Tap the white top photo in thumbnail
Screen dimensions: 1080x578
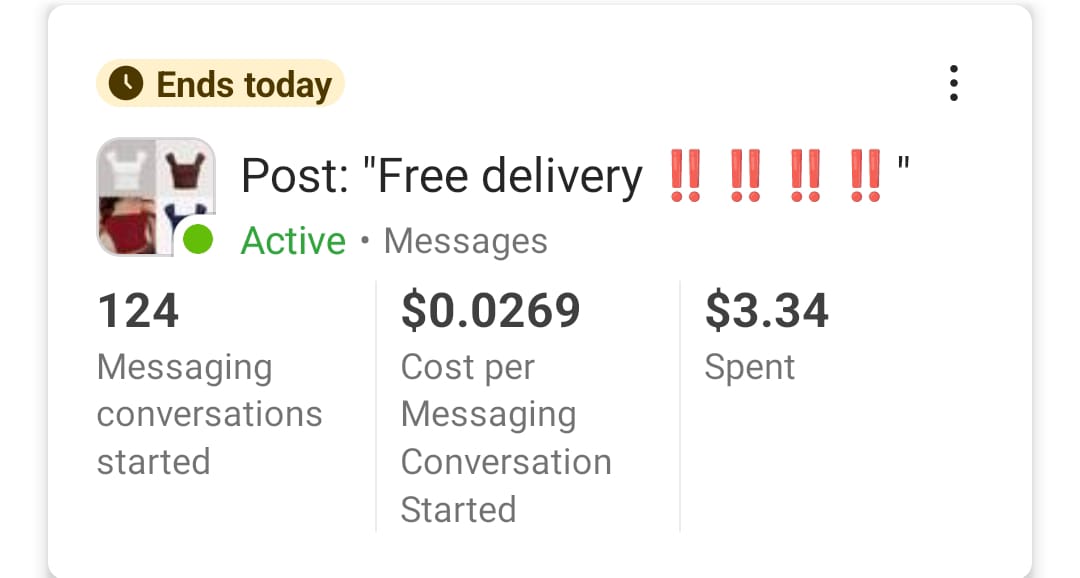click(x=124, y=167)
